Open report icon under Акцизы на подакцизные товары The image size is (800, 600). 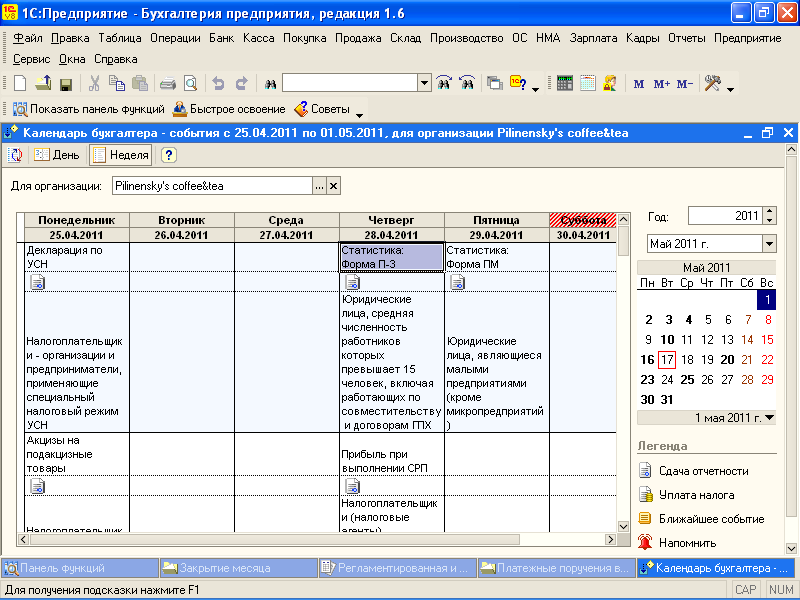(37, 486)
